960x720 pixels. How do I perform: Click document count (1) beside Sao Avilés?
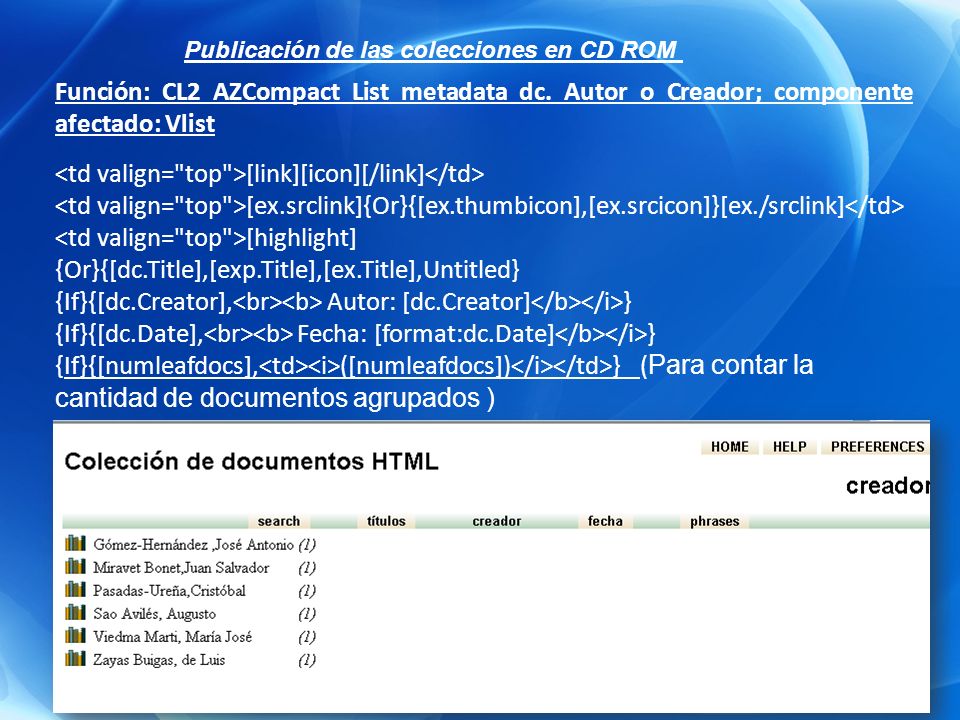(307, 614)
